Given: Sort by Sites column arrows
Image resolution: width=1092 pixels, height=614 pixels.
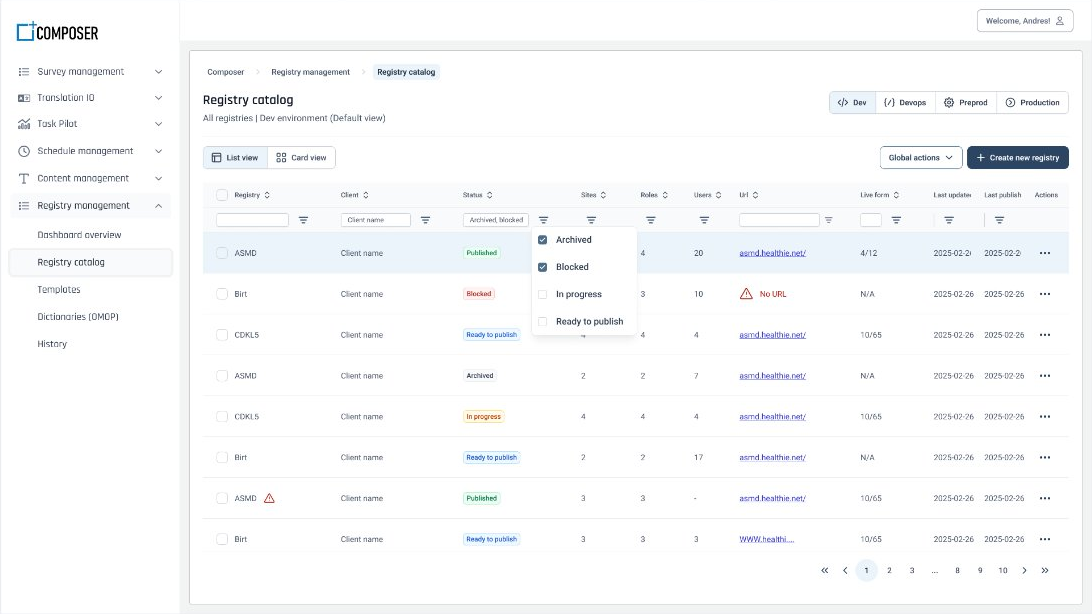Looking at the screenshot, I should pos(603,195).
